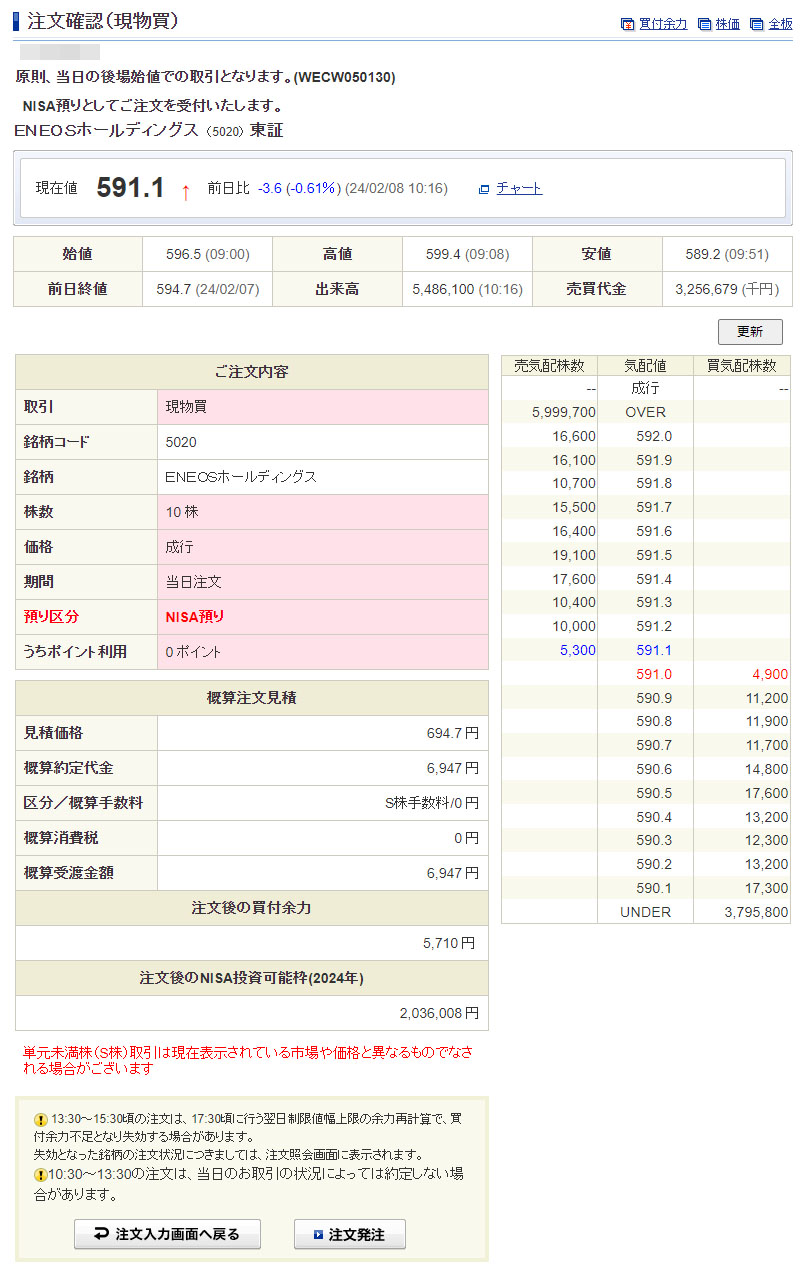Open the 買付余力 link at top right
The image size is (805, 1276).
tap(663, 24)
